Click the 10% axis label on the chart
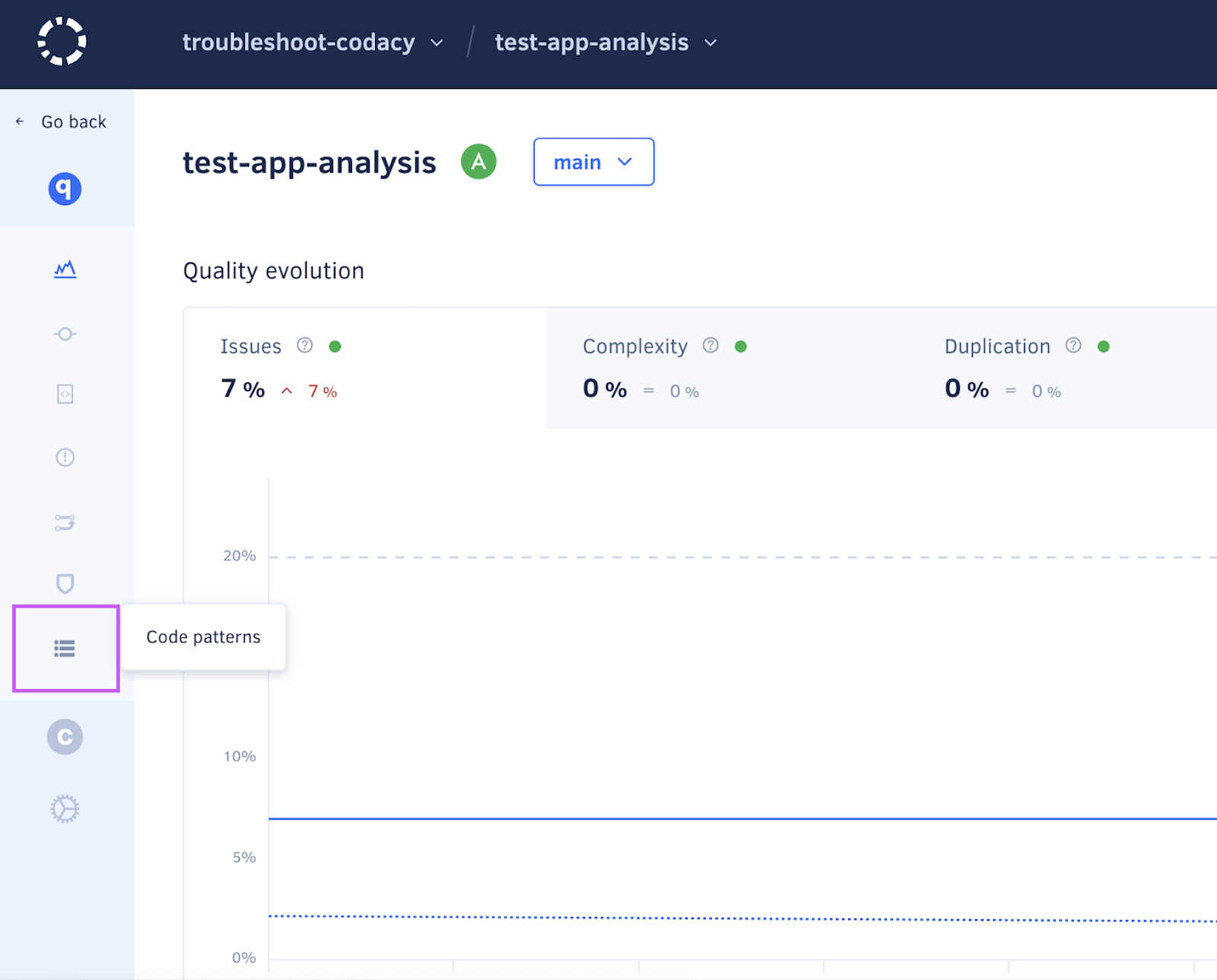The width and height of the screenshot is (1217, 980). (240, 756)
